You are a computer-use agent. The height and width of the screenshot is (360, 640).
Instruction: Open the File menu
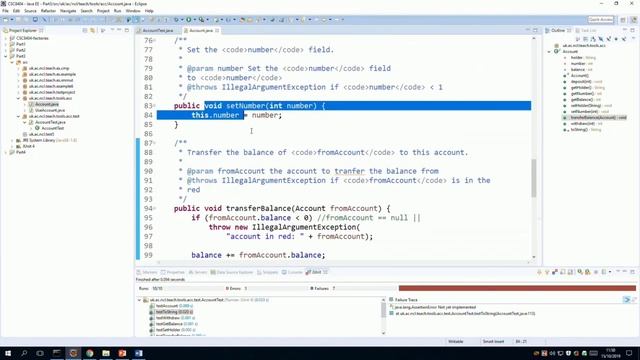click(5, 11)
